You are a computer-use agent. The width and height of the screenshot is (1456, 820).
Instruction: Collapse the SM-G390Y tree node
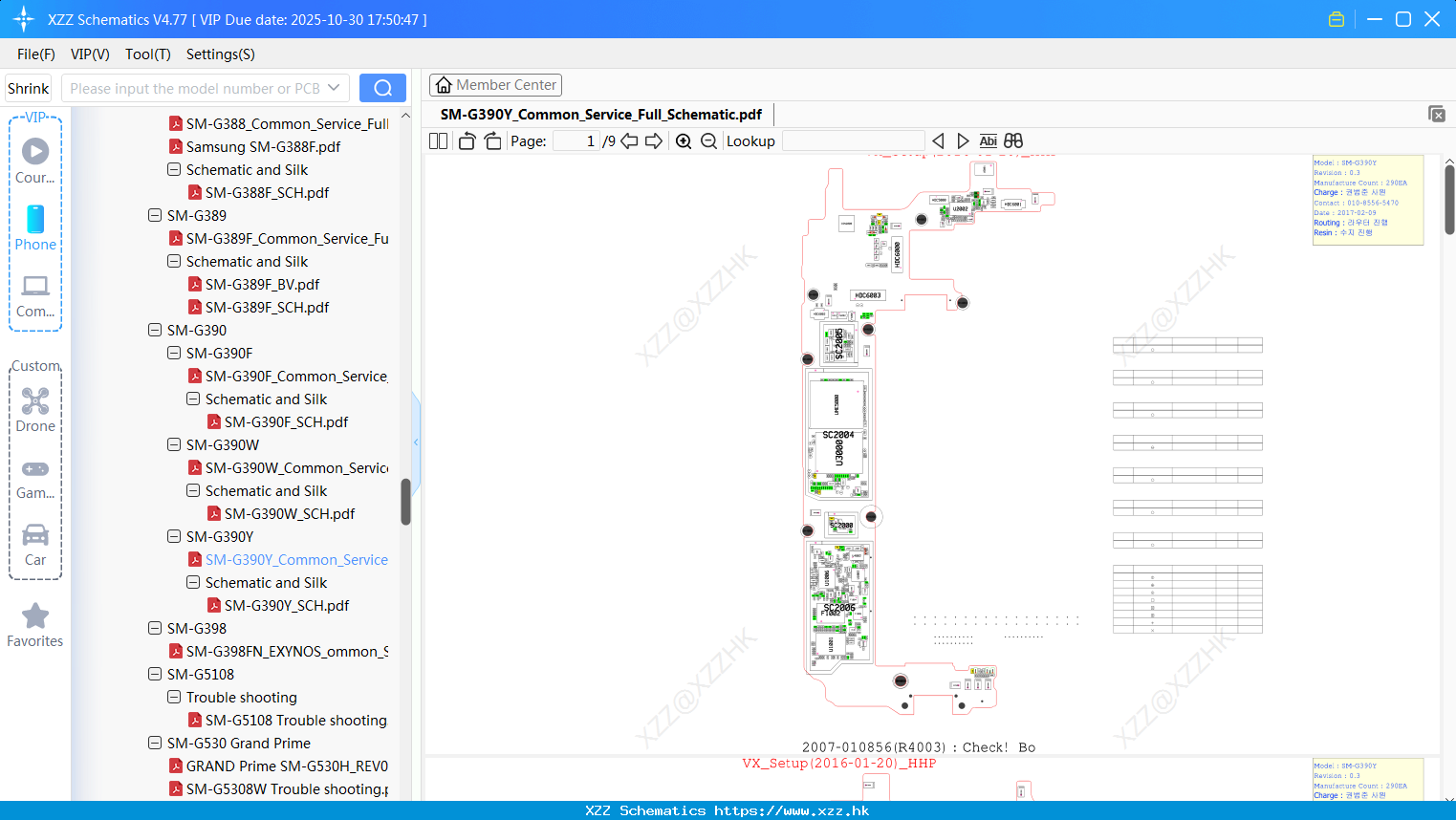pos(174,536)
